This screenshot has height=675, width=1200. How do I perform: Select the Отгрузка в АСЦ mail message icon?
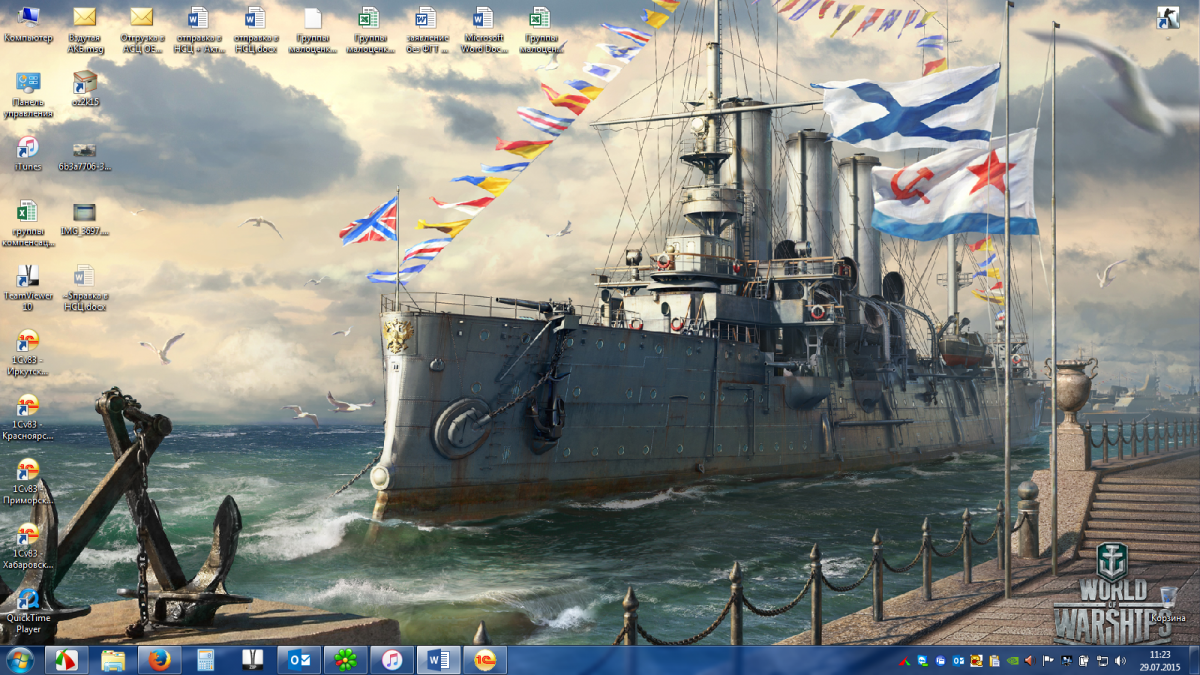pos(141,29)
